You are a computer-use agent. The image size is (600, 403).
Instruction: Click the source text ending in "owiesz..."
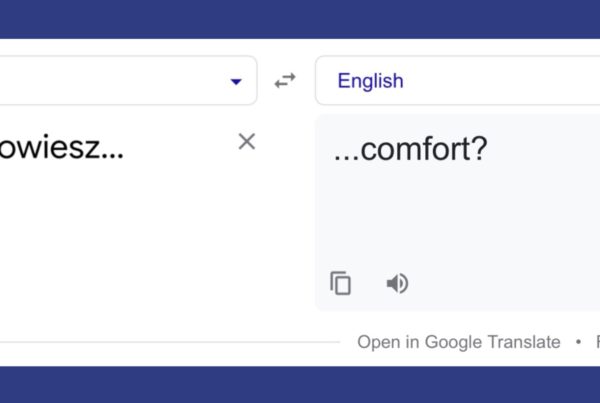coord(62,150)
